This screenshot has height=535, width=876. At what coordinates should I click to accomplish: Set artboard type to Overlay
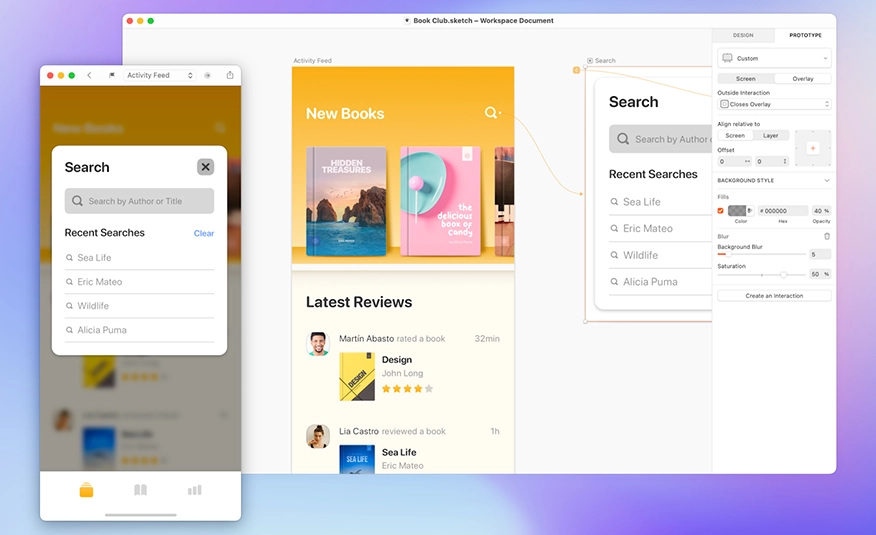(x=803, y=79)
